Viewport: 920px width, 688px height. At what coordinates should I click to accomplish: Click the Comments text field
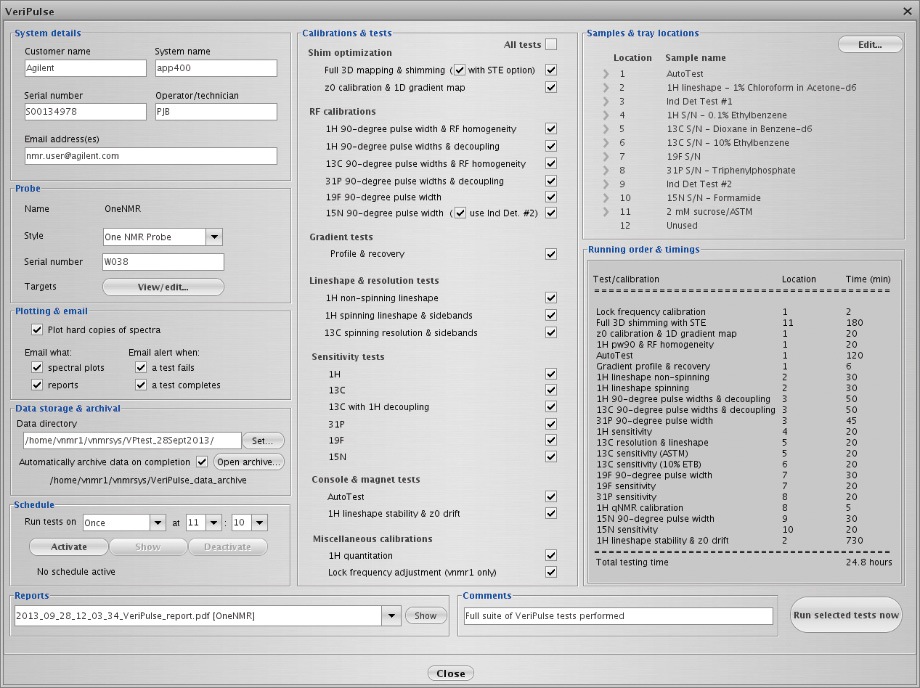click(x=617, y=616)
